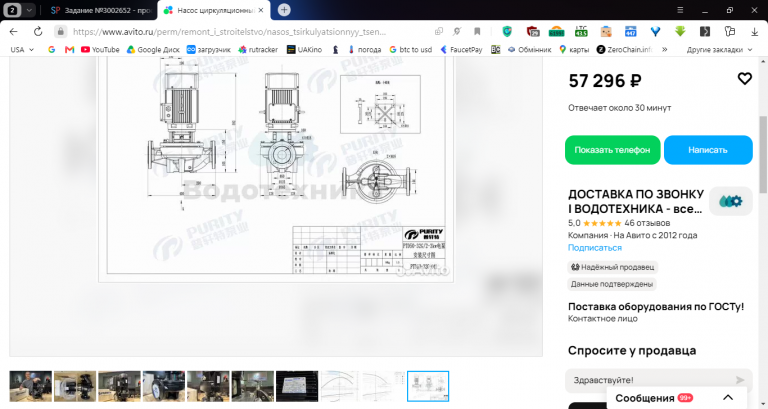The width and height of the screenshot is (768, 409).
Task: Click the price 57 296 ₽
Action: click(605, 80)
